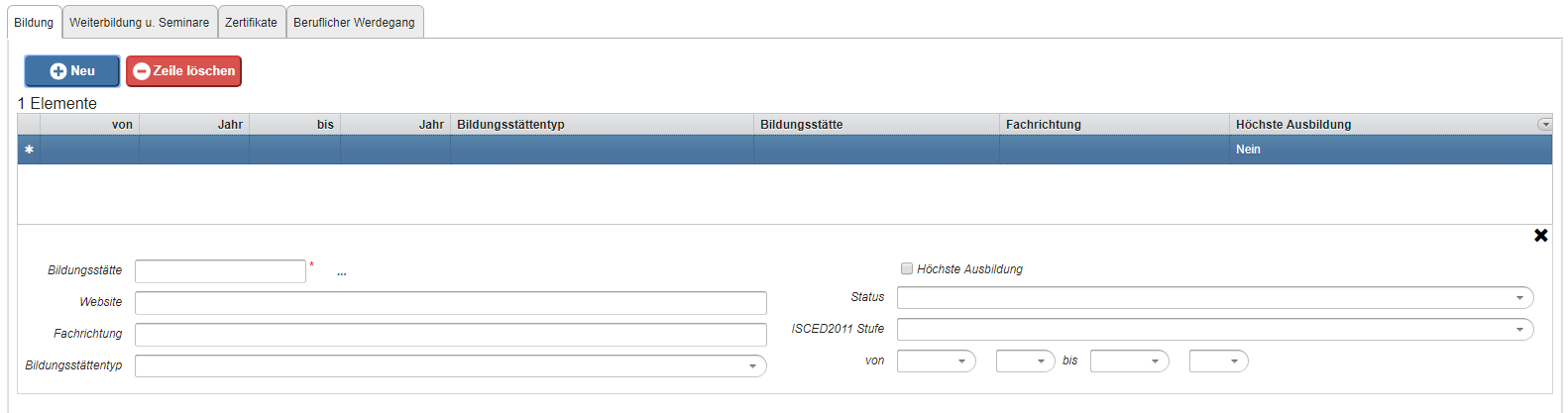Viewport: 1568px width, 413px height.
Task: Open the first bis dropdown
Action: 1154,361
